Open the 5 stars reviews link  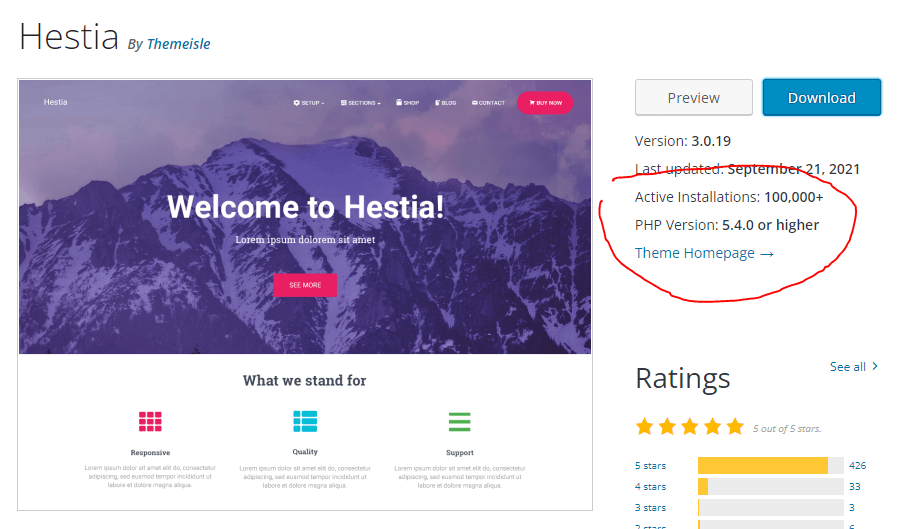tap(650, 466)
